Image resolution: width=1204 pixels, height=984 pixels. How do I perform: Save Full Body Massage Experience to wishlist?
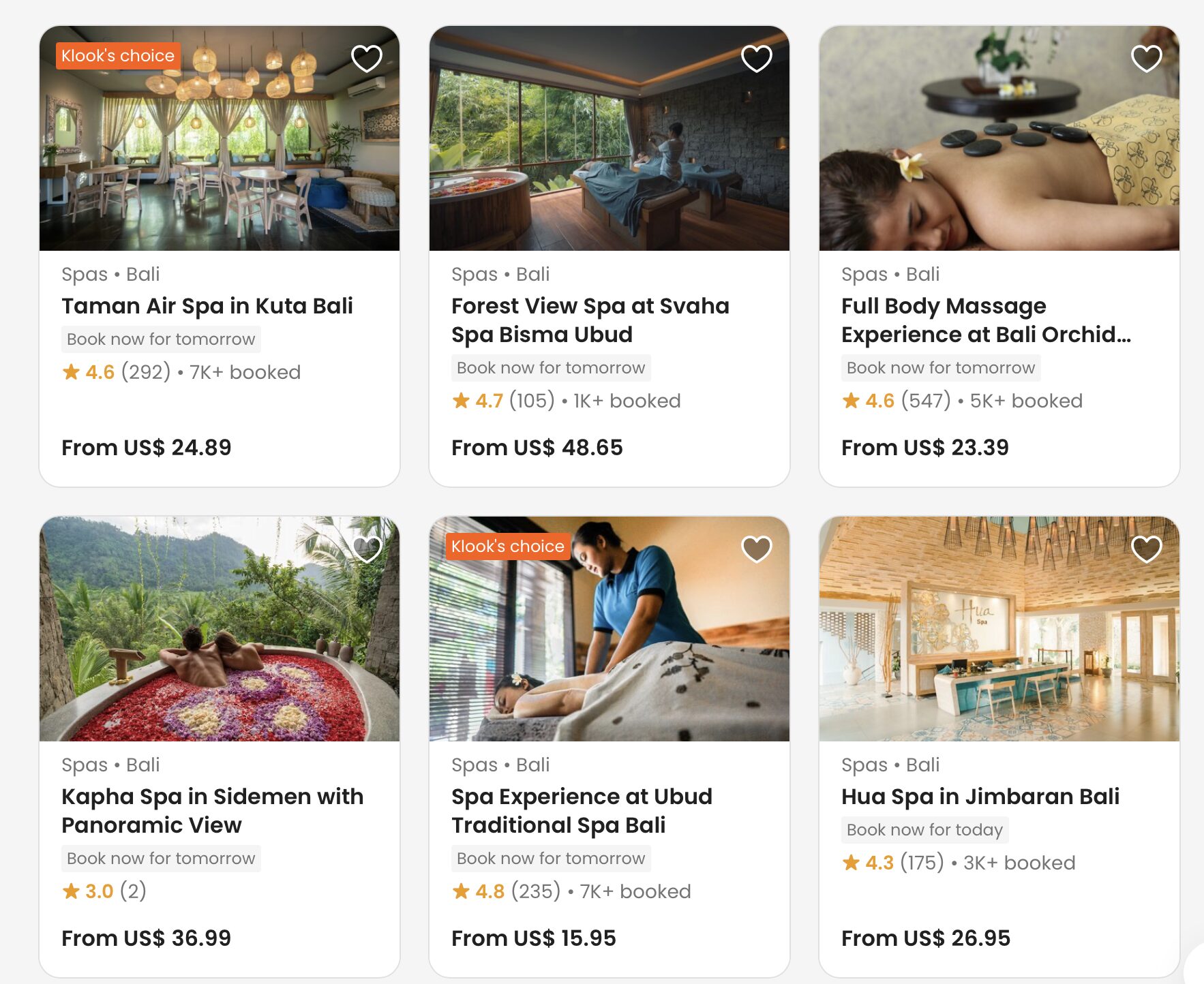(x=1146, y=59)
